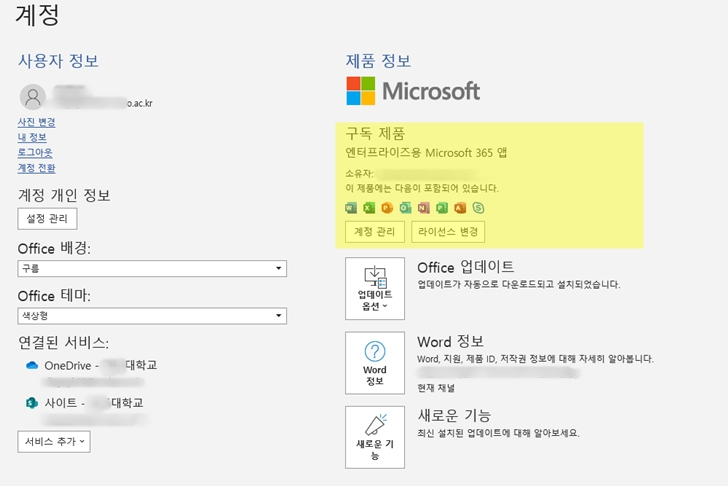The height and width of the screenshot is (486, 728).
Task: Open the 업데이트 옵션 button menu
Action: click(375, 288)
